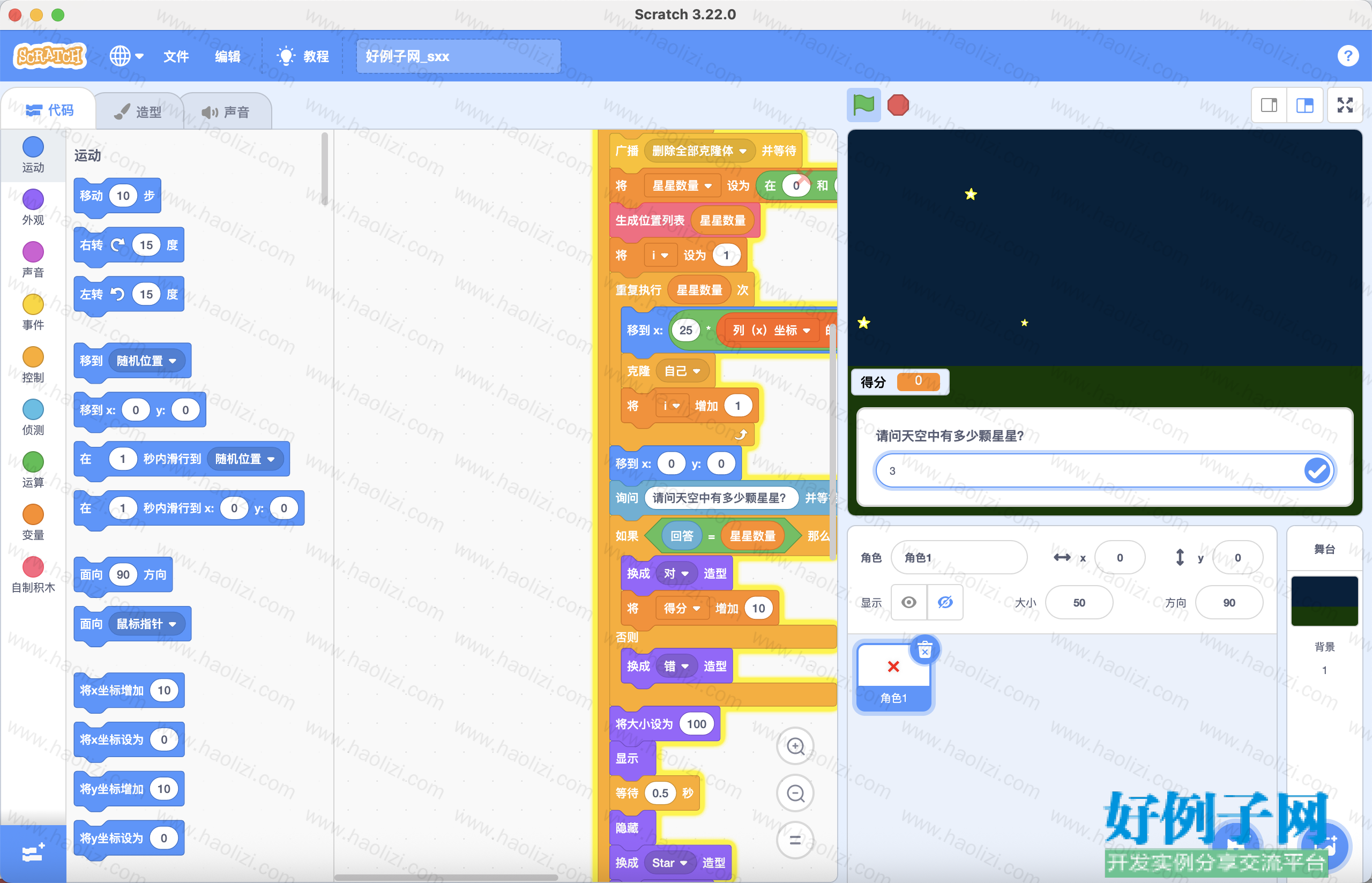Open 对 costume dropdown

(676, 573)
